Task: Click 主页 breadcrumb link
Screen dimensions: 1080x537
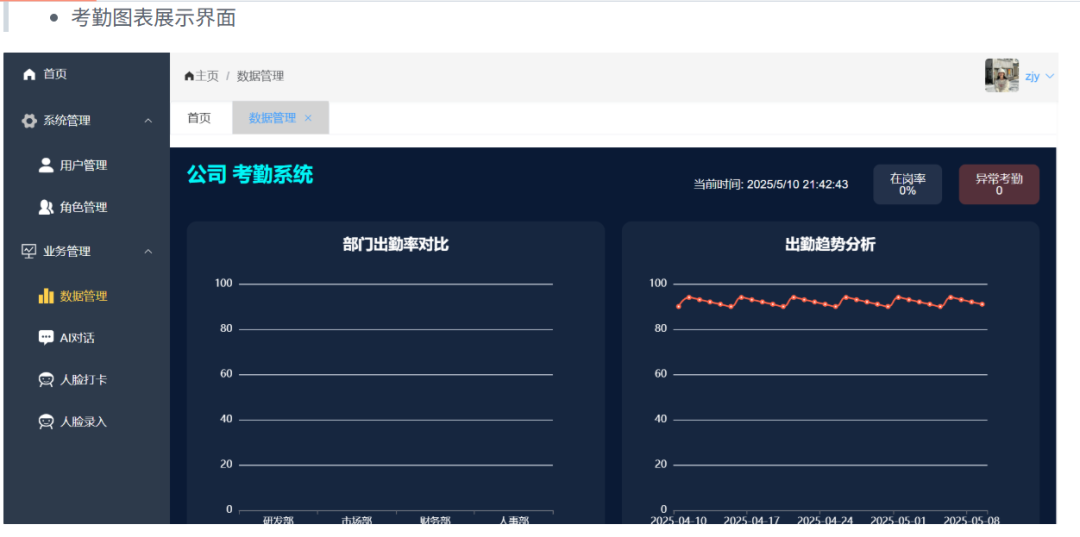Action: click(207, 76)
